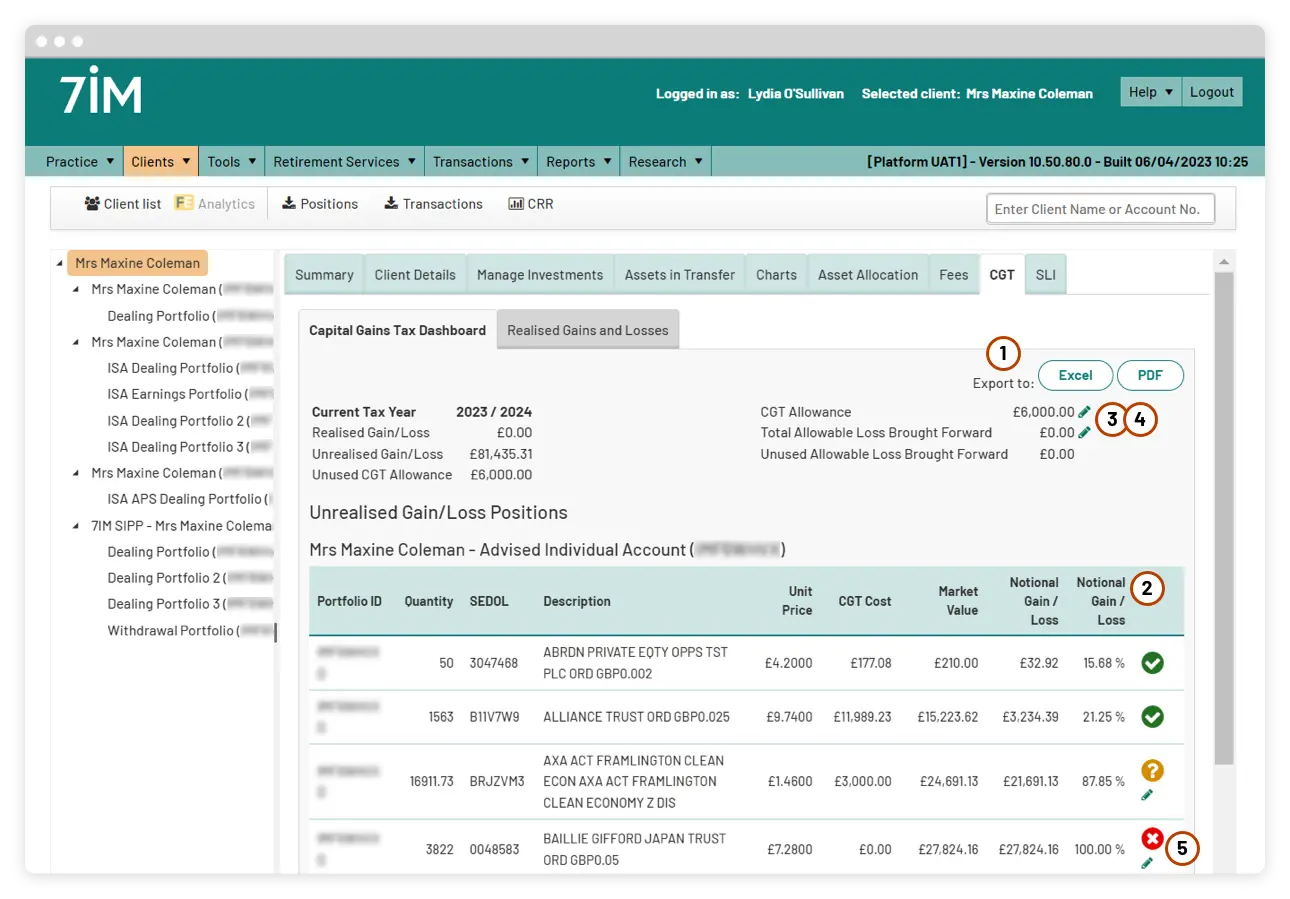
Task: Click orange question mark icon for AXA row
Action: pyautogui.click(x=1152, y=771)
